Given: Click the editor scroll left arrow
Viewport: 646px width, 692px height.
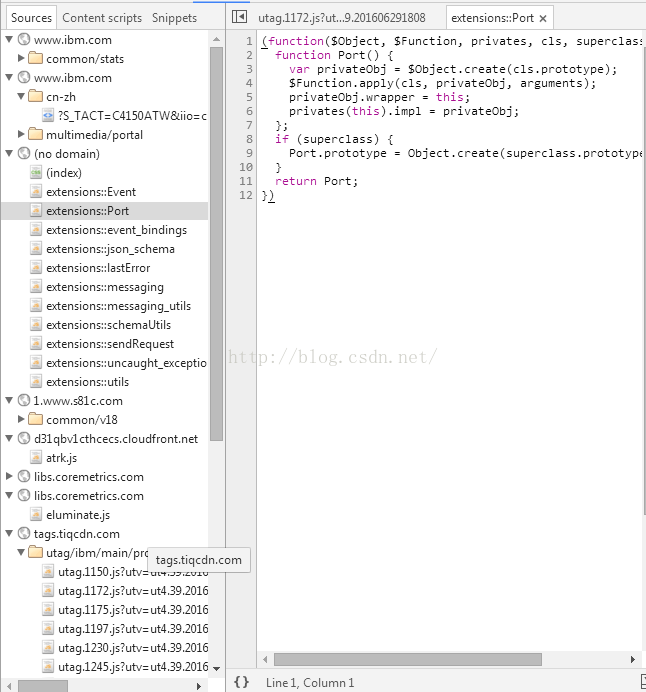Looking at the screenshot, I should 265,659.
